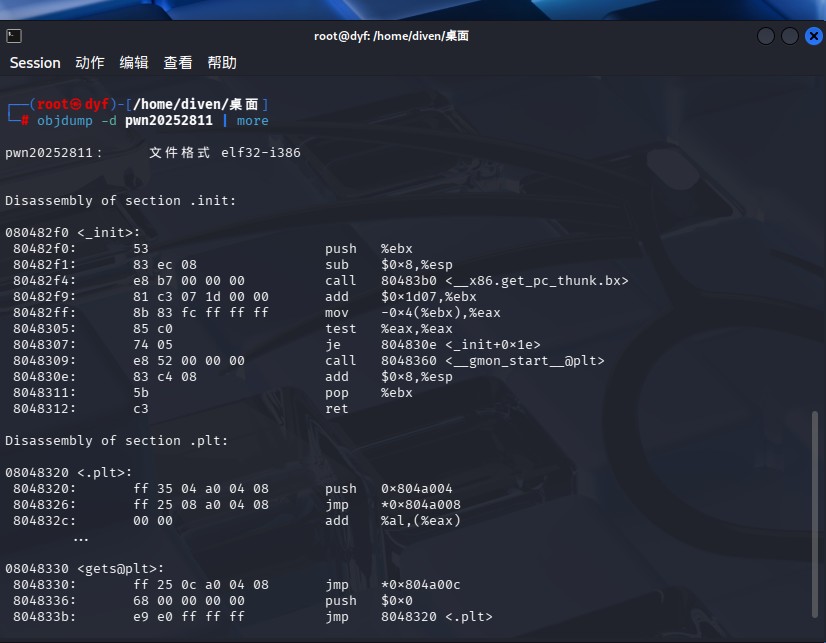Screen dimensions: 826x643
Task: Click the red root㉿dyf prompt text
Action: point(73,104)
